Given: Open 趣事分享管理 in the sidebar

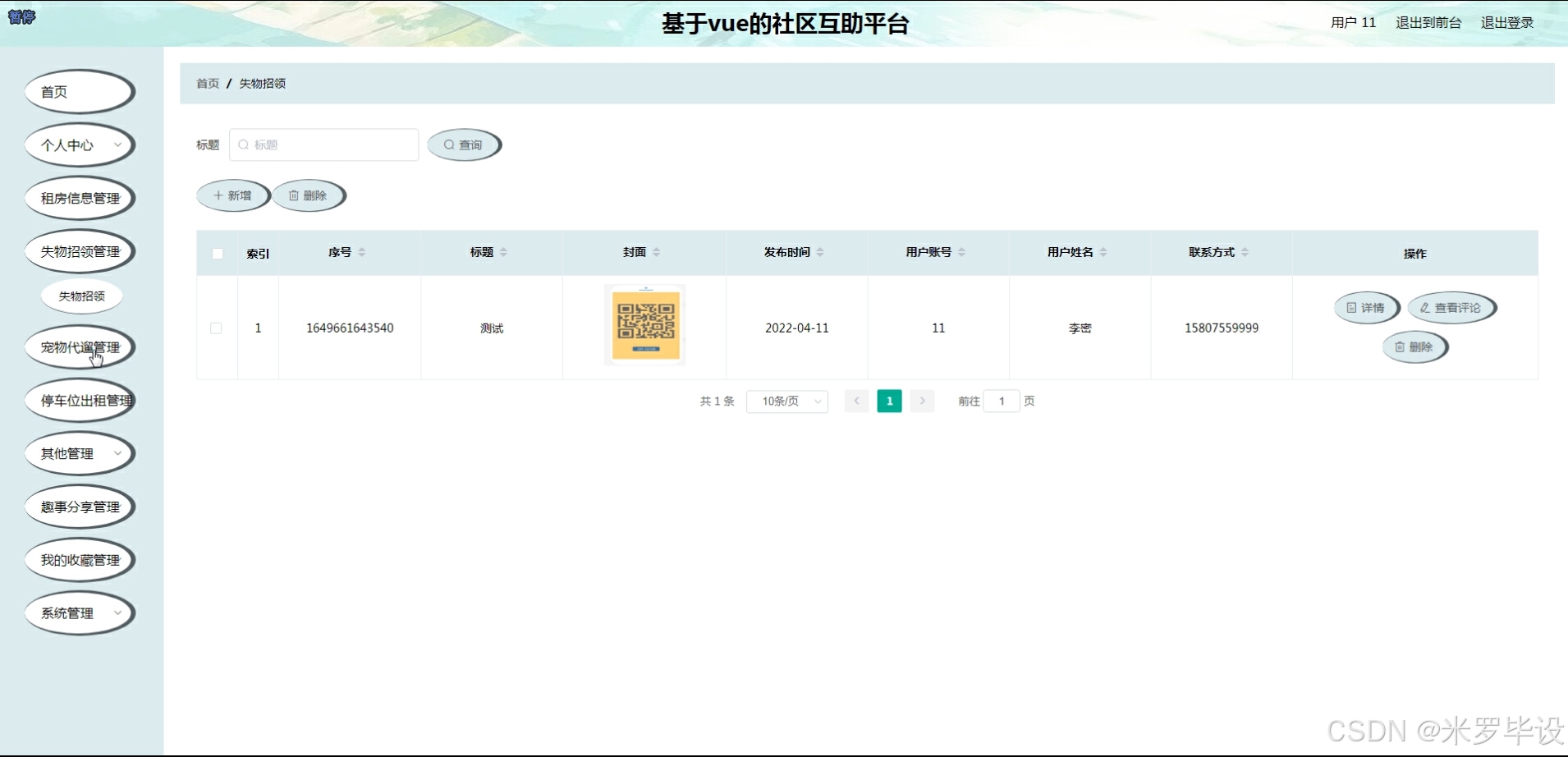Looking at the screenshot, I should (80, 507).
